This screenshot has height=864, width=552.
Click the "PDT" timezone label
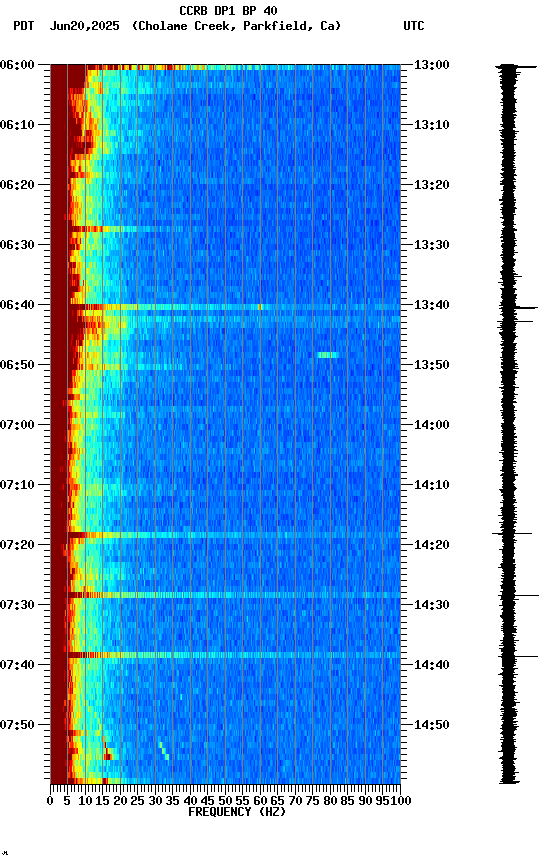tap(24, 26)
